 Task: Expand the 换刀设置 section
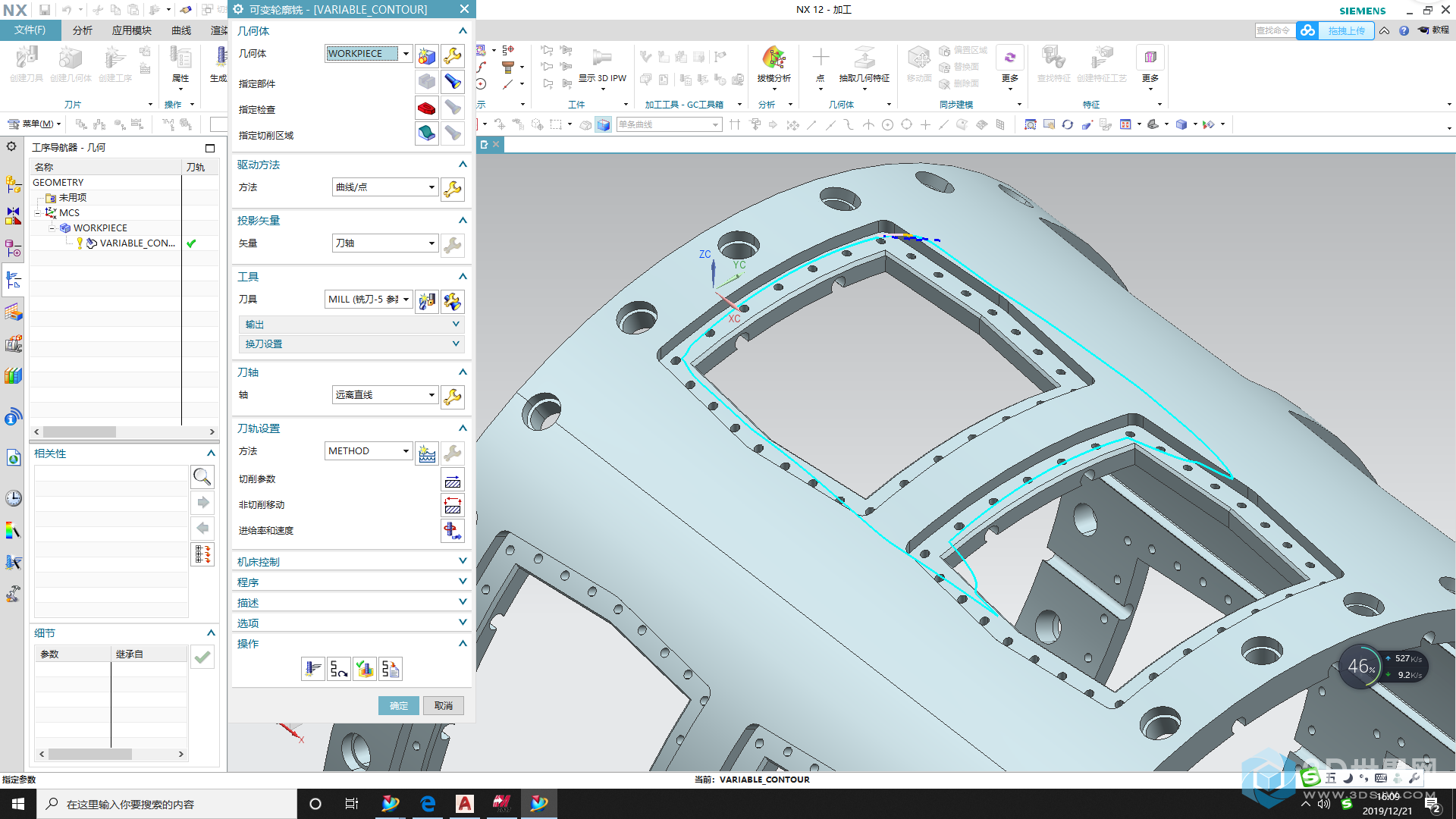(351, 344)
